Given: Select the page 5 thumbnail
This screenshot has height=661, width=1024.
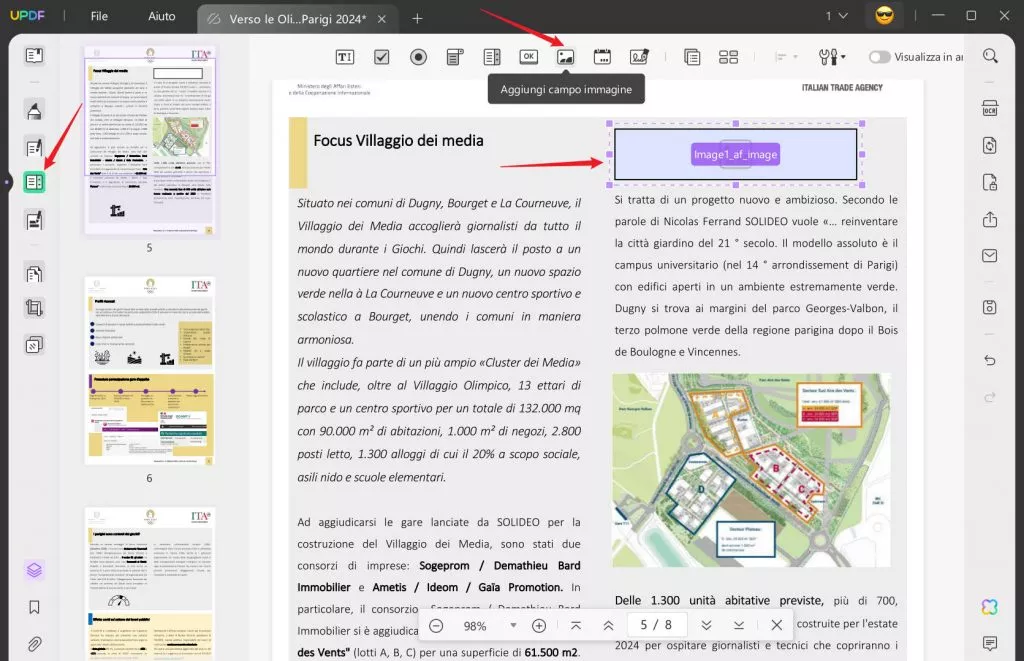Looking at the screenshot, I should pos(150,140).
